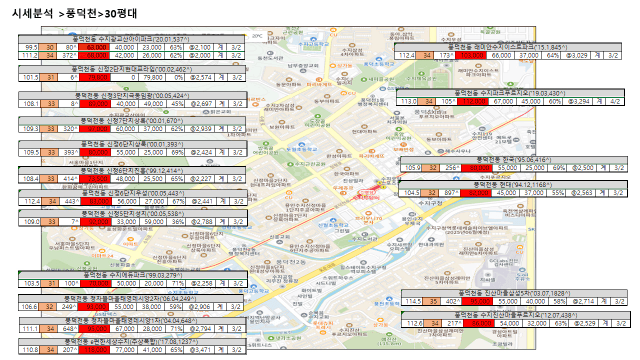The width and height of the screenshot is (640, 360).
Task: Select the 114.5 cell
Action: click(413, 301)
